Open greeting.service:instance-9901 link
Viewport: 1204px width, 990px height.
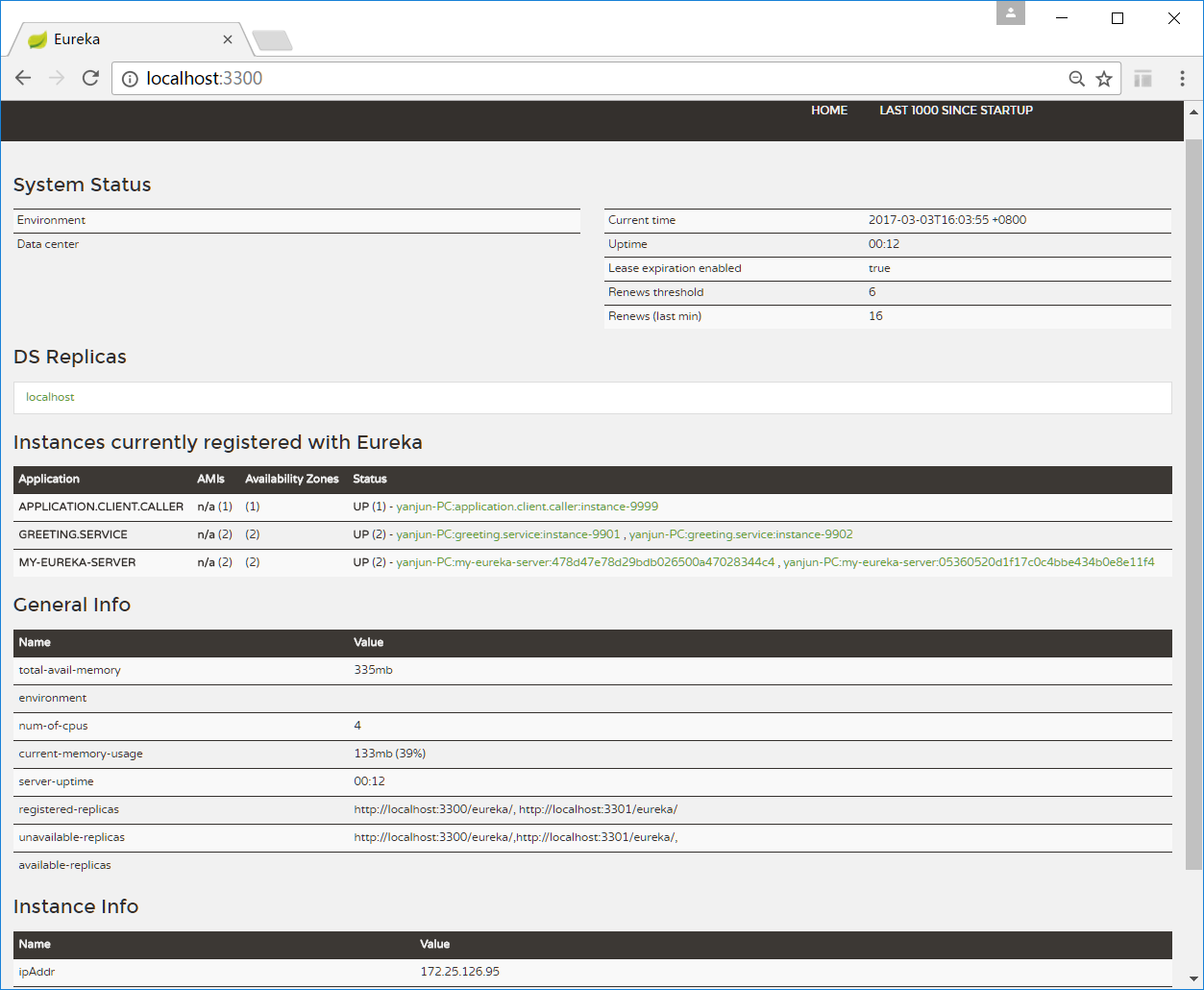[x=508, y=534]
